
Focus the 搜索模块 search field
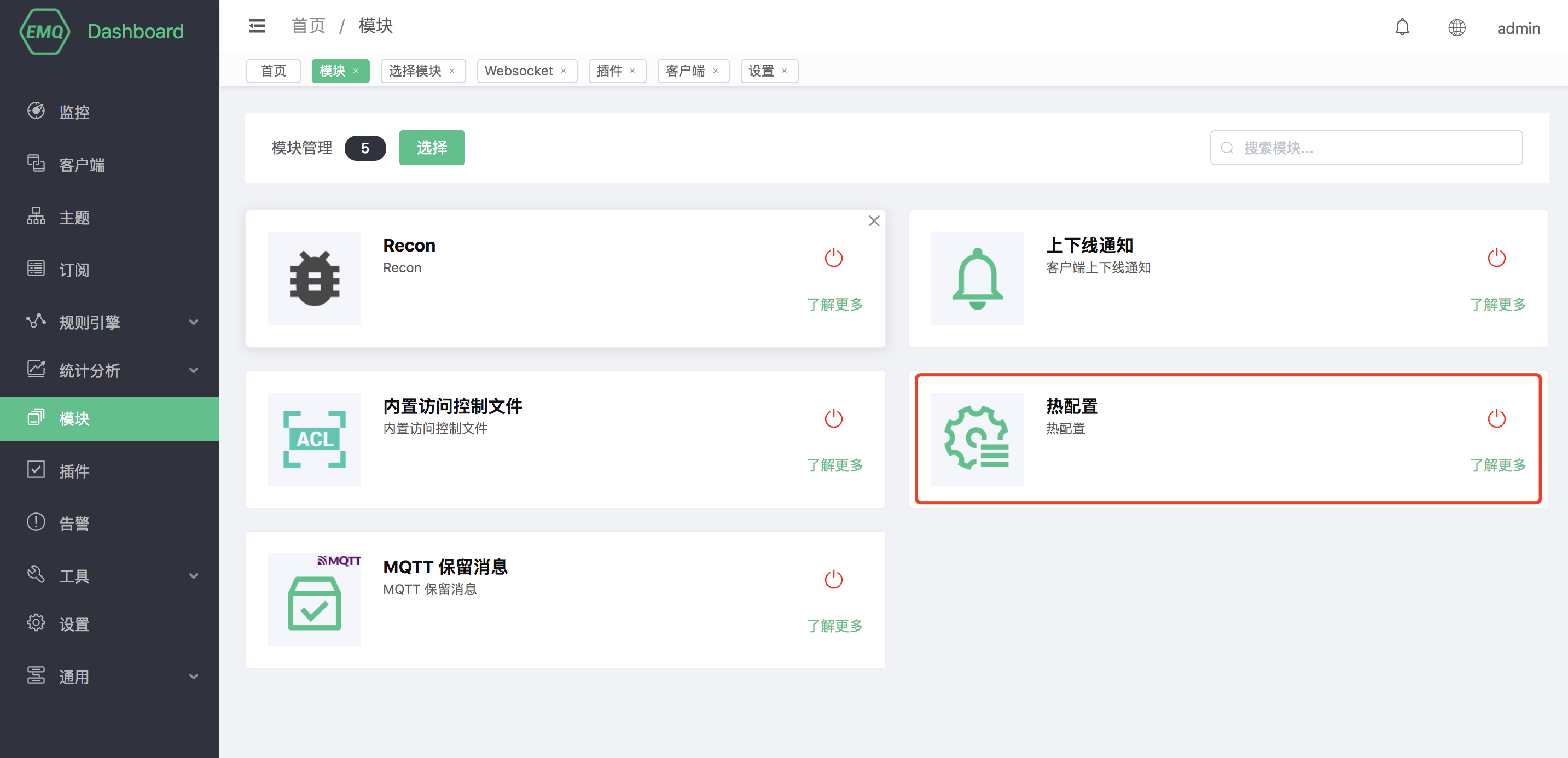(1375, 148)
